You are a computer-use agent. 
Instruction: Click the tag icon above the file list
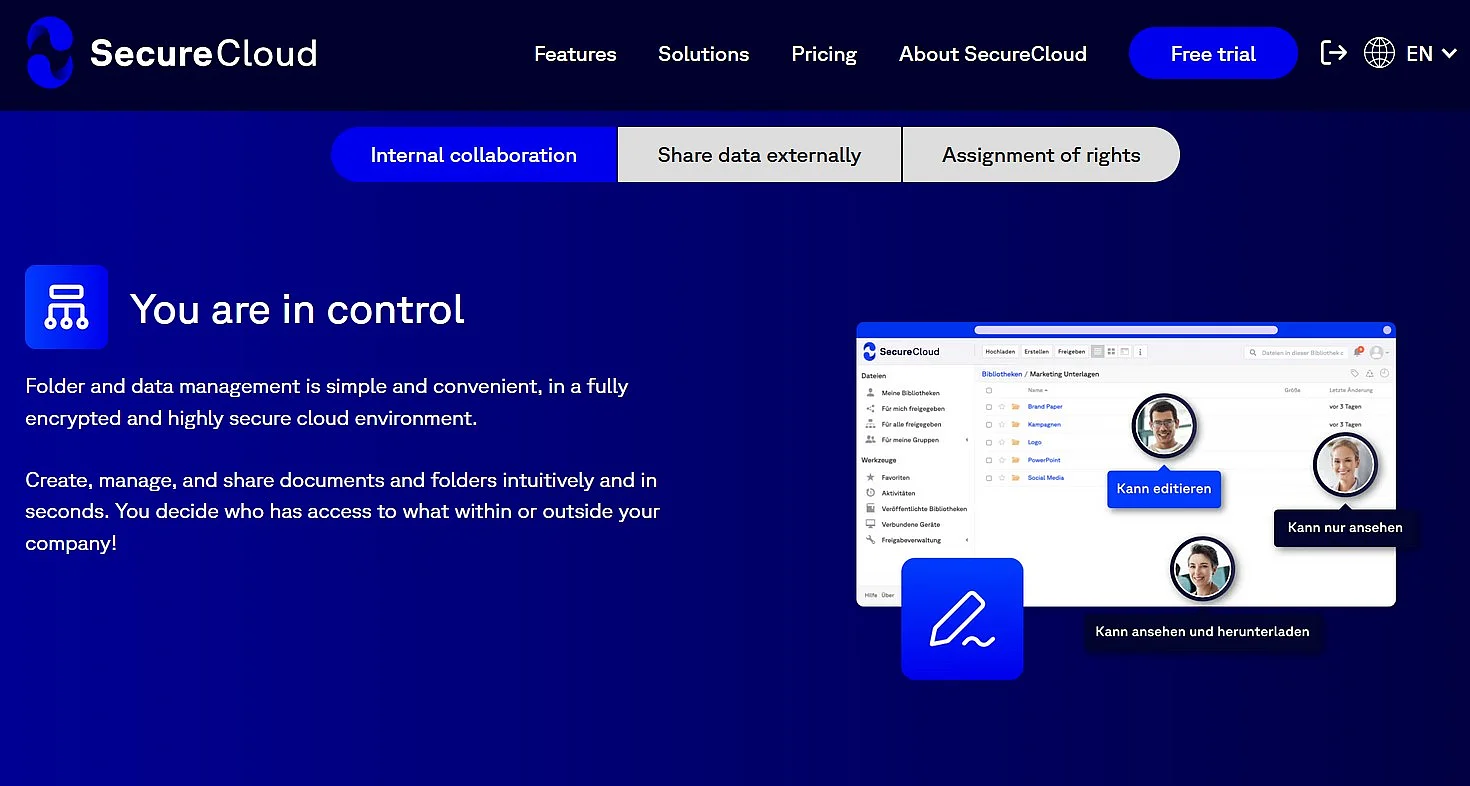coord(1354,374)
